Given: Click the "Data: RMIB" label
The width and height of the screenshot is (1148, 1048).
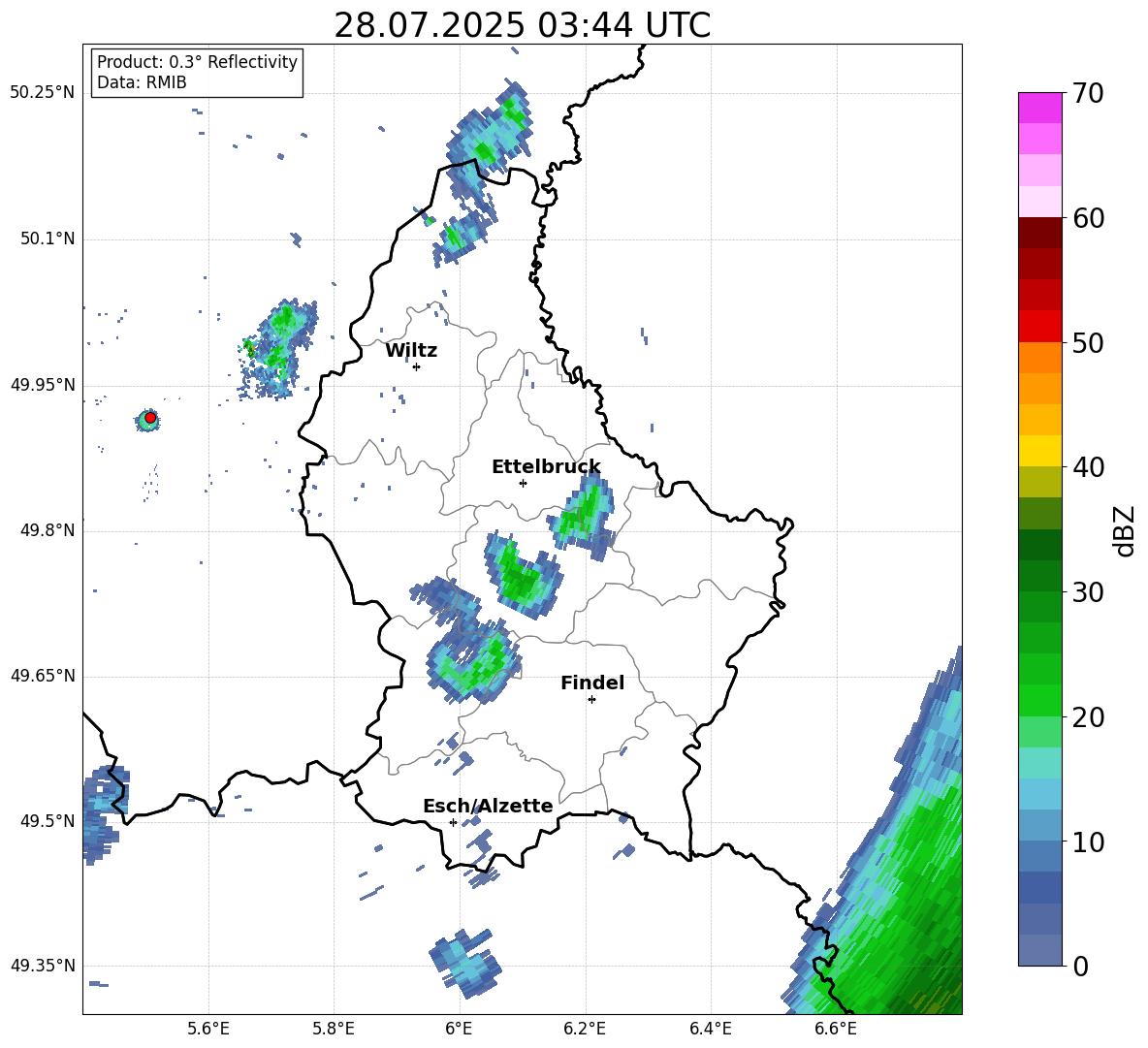Looking at the screenshot, I should tap(142, 82).
